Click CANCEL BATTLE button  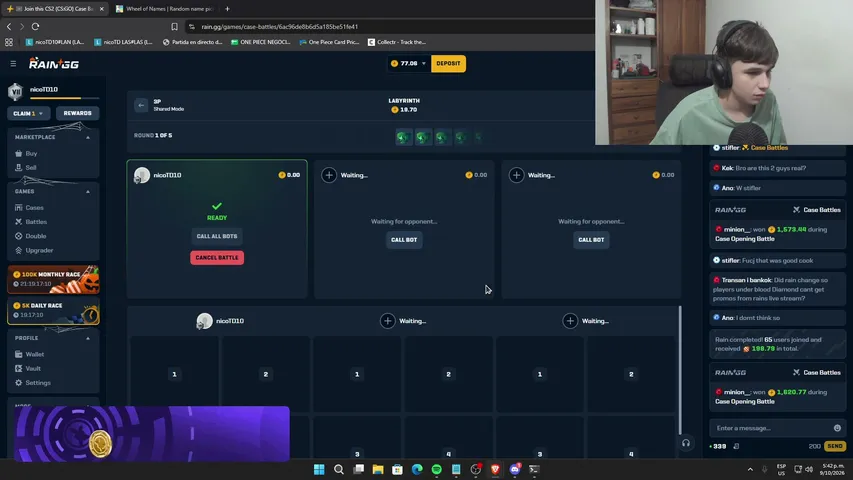coord(217,257)
